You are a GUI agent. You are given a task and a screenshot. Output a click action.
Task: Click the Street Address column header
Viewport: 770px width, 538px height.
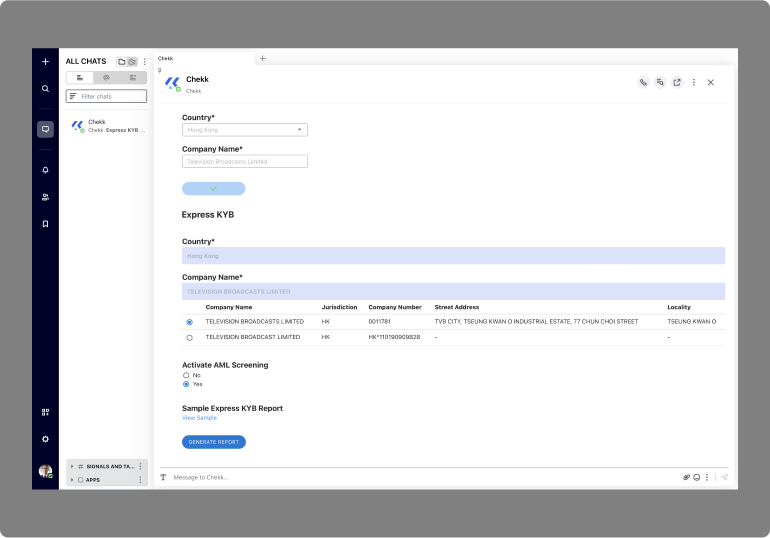457,307
